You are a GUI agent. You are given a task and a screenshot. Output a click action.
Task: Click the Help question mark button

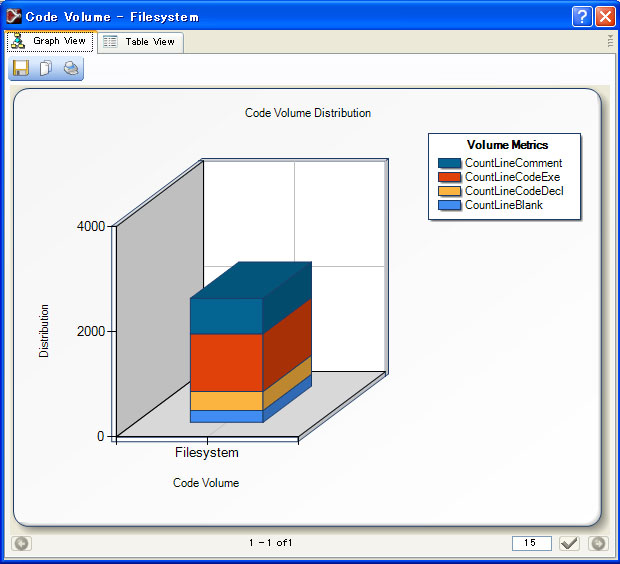582,17
